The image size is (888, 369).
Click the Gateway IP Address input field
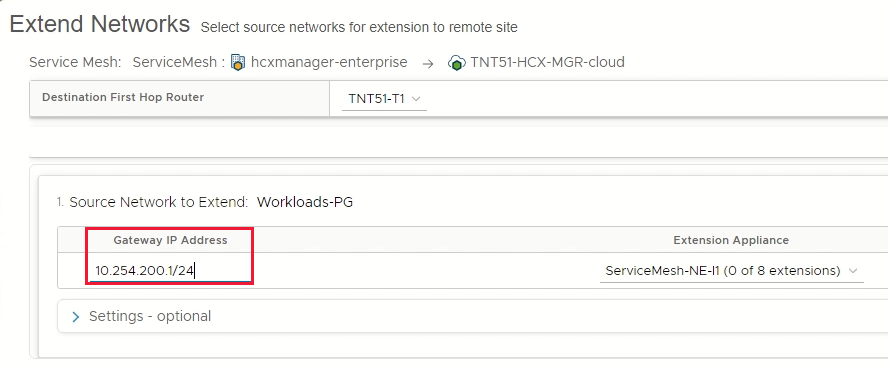[x=170, y=271]
